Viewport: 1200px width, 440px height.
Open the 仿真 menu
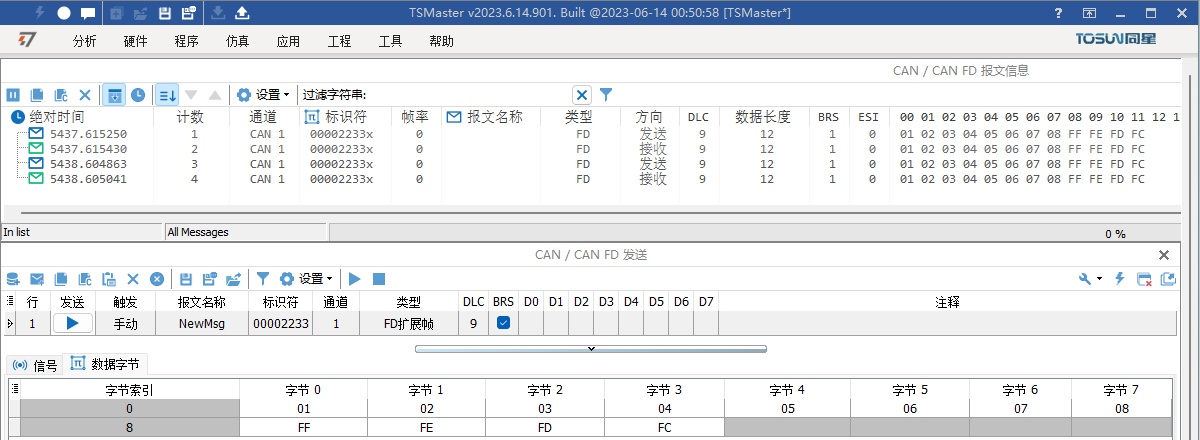click(x=238, y=41)
